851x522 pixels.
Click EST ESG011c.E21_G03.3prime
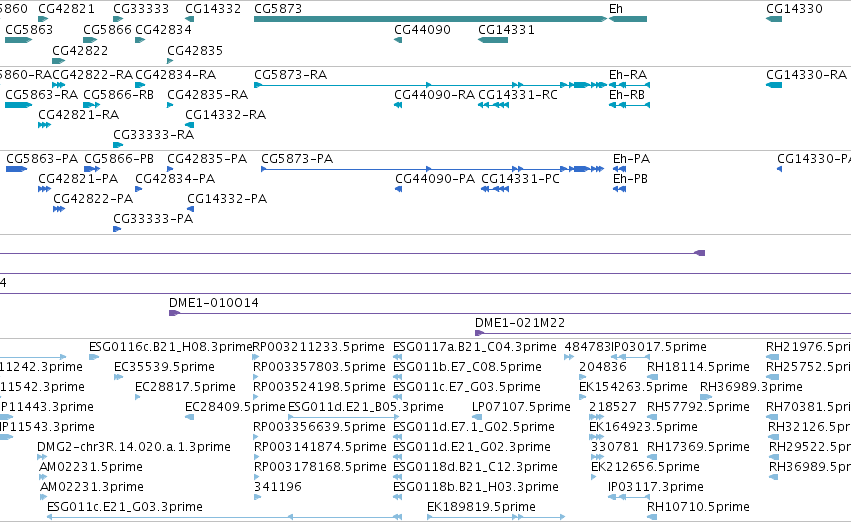225,517
